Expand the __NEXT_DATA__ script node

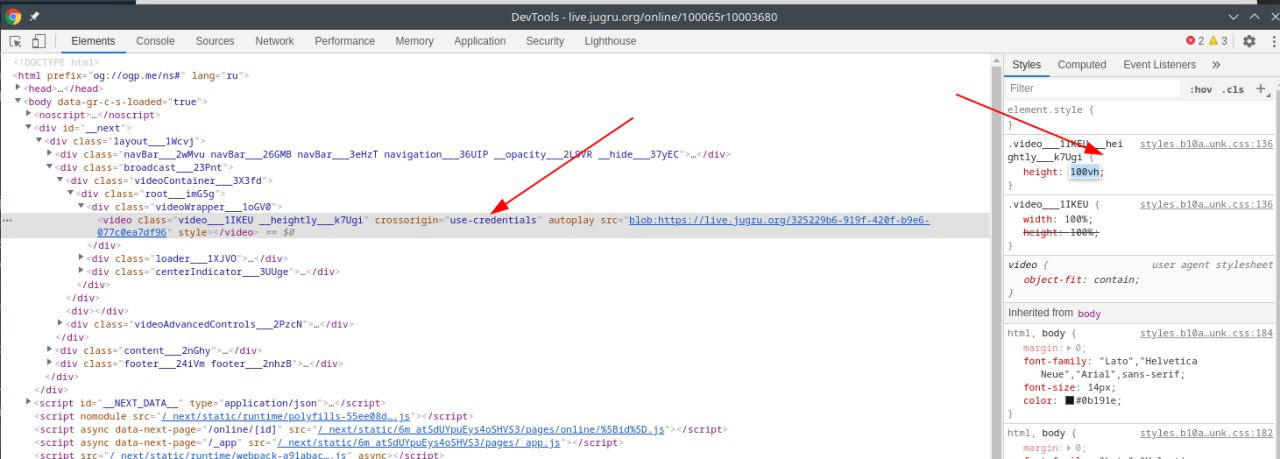pyautogui.click(x=29, y=402)
